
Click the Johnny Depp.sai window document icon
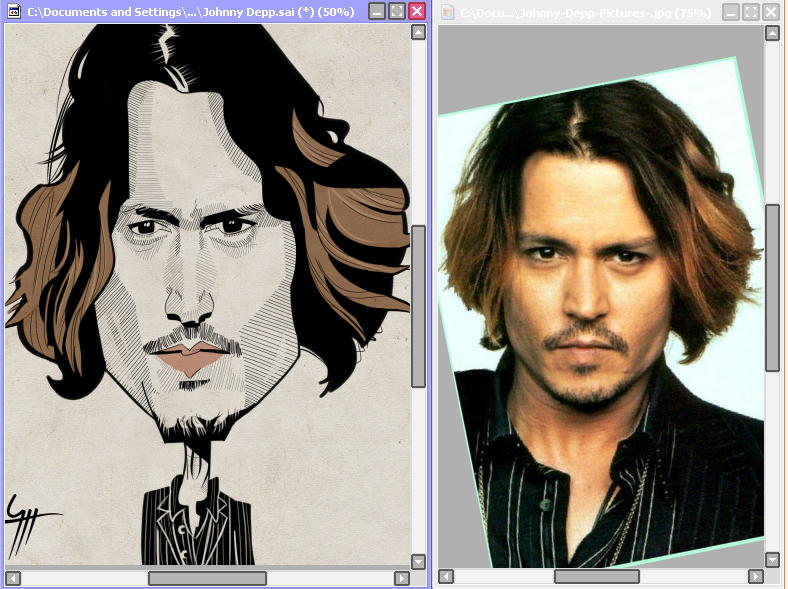coord(14,11)
